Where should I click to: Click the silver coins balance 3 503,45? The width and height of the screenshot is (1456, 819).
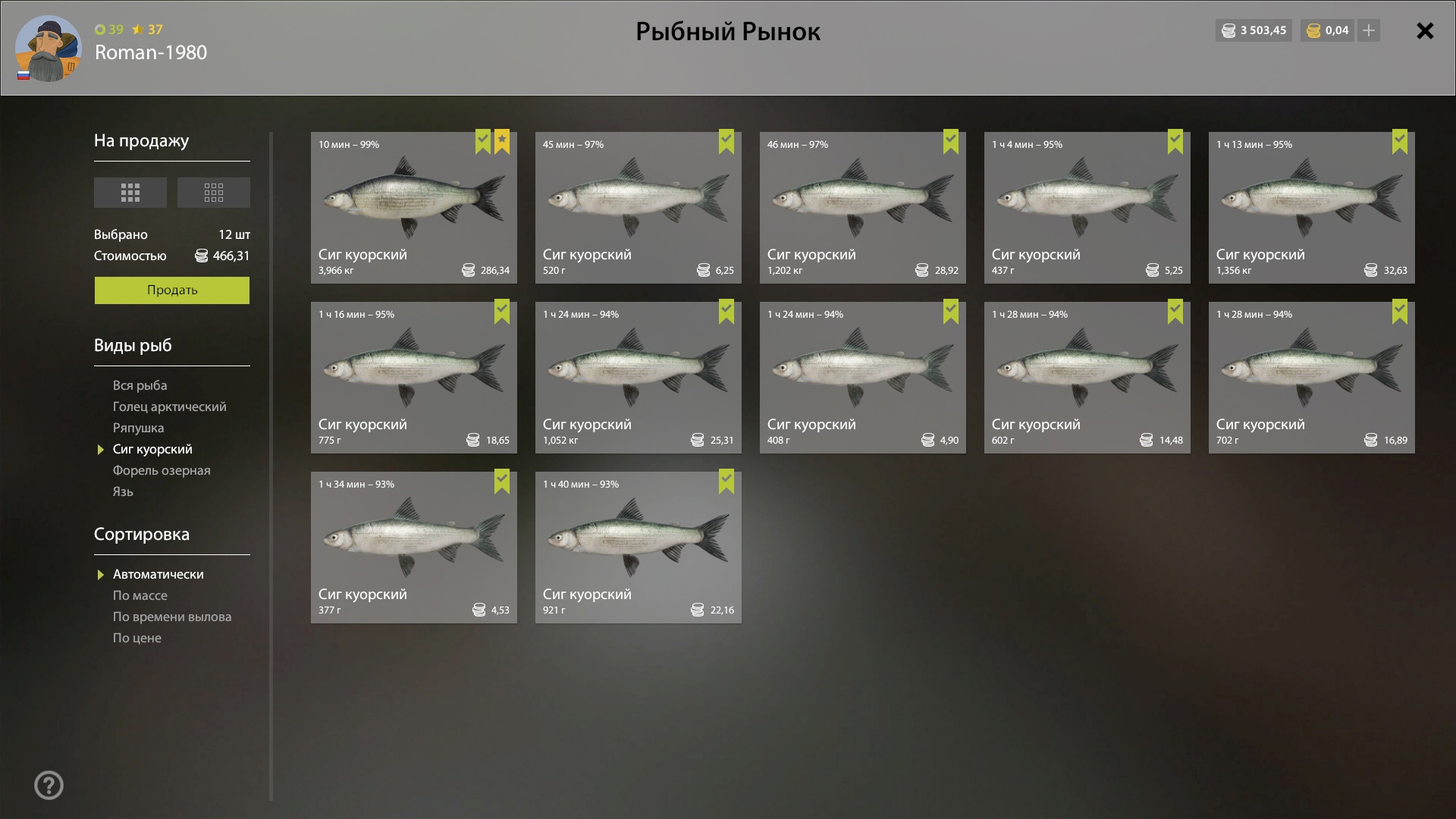coord(1254,30)
